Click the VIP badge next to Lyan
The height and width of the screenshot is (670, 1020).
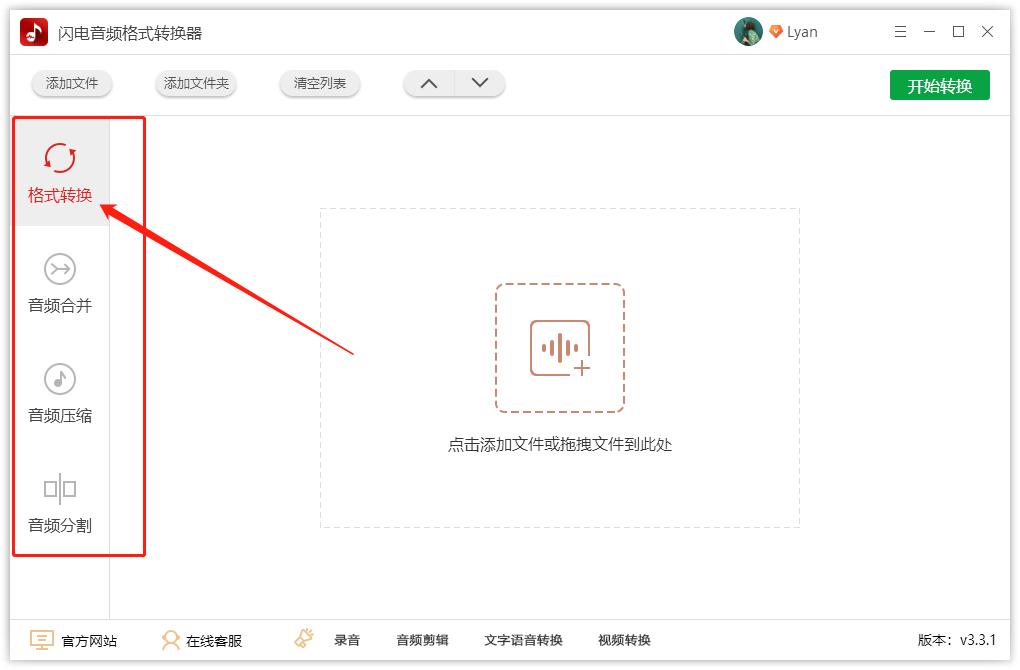click(776, 31)
